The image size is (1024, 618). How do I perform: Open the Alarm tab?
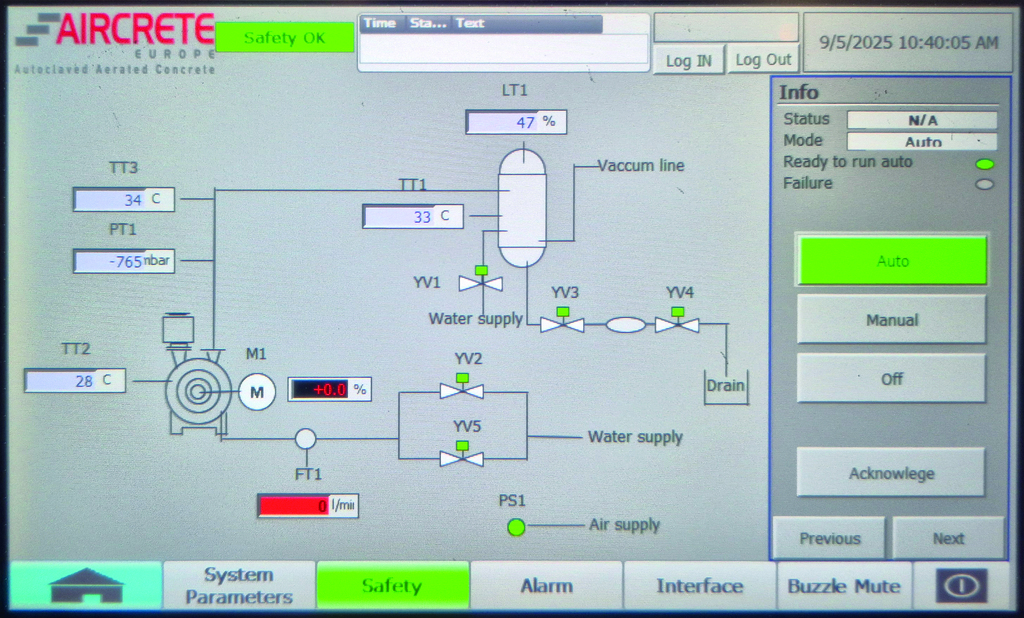coord(547,586)
